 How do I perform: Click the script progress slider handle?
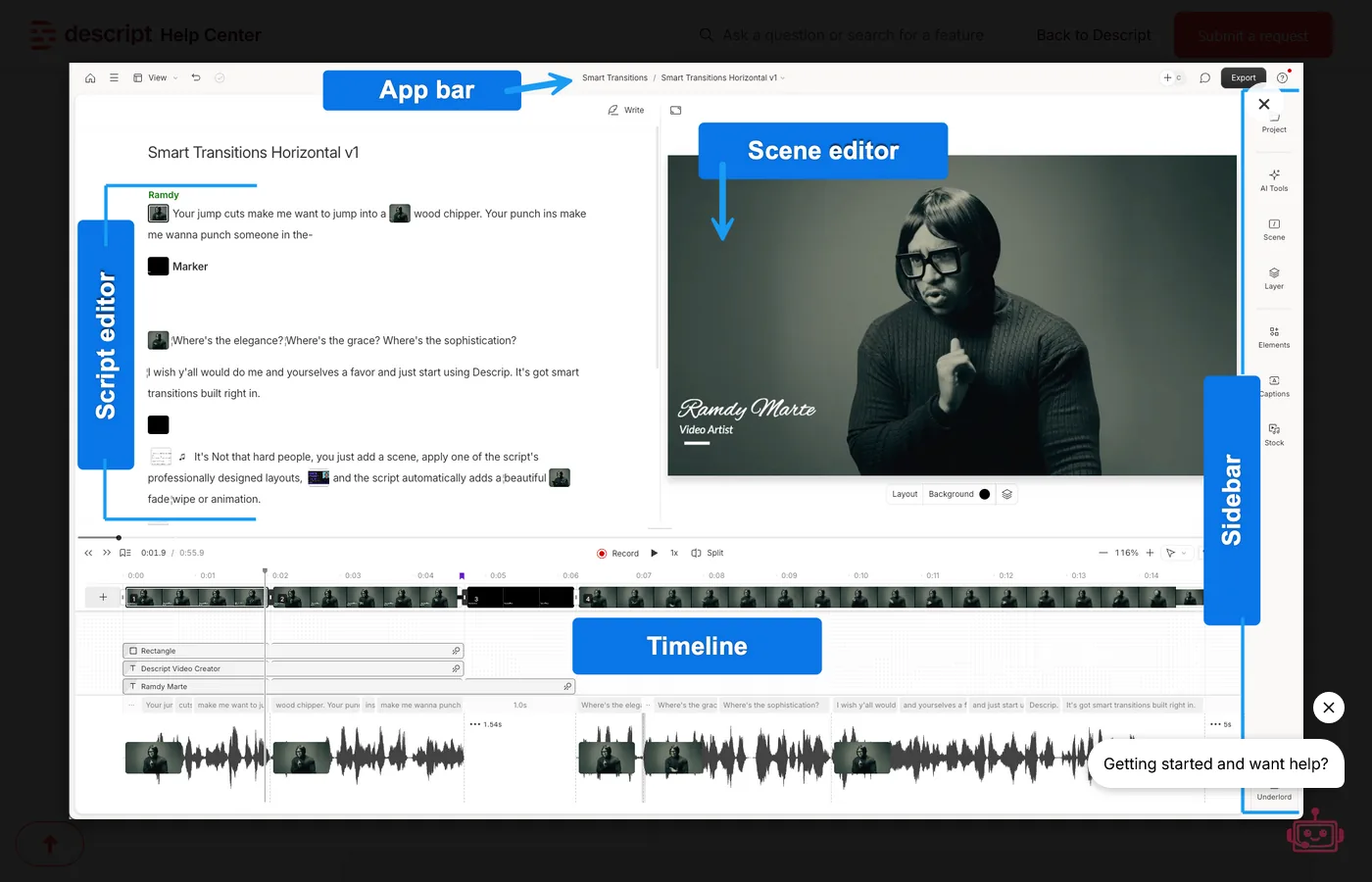pos(119,538)
